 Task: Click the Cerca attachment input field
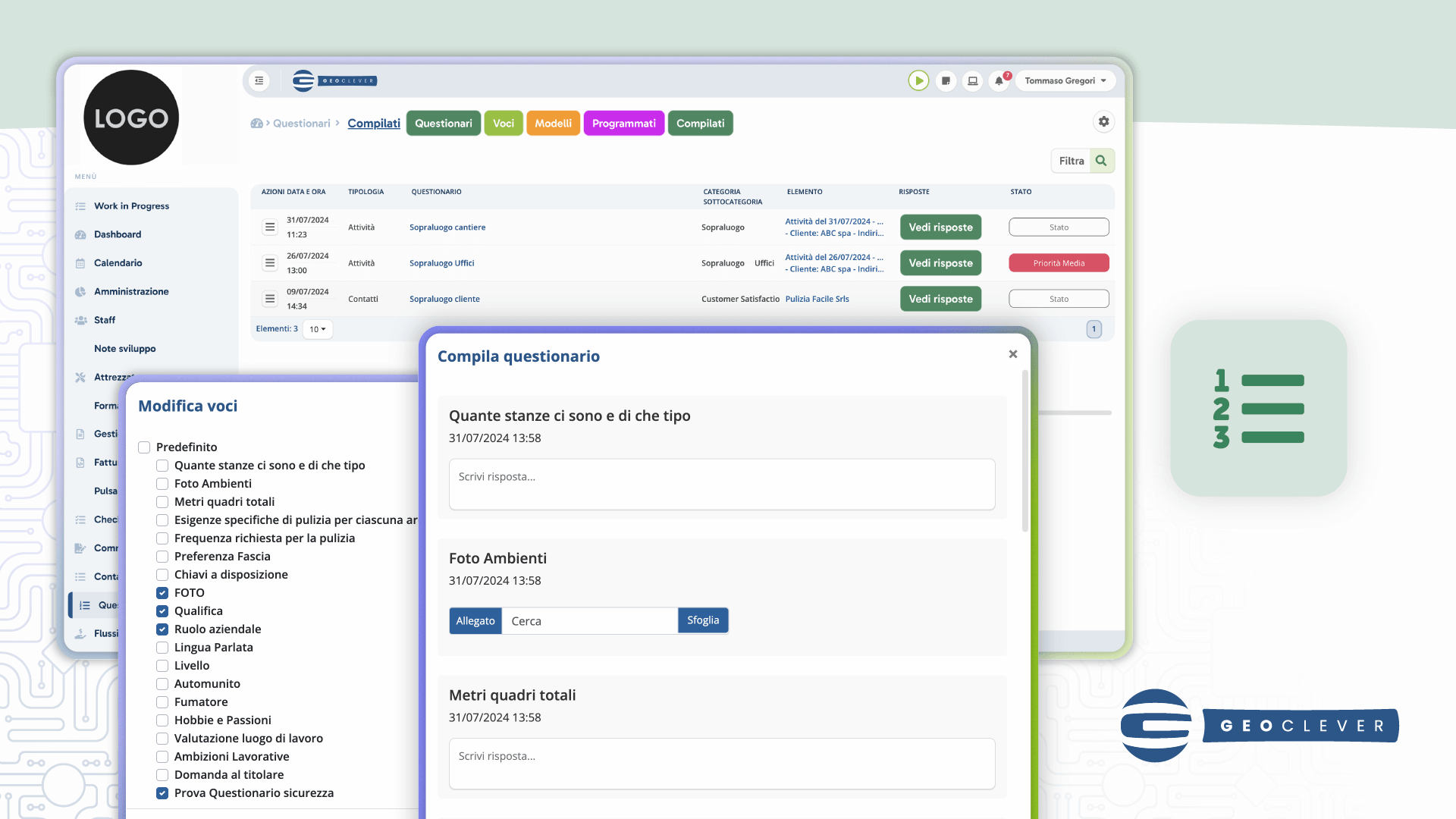click(x=589, y=620)
